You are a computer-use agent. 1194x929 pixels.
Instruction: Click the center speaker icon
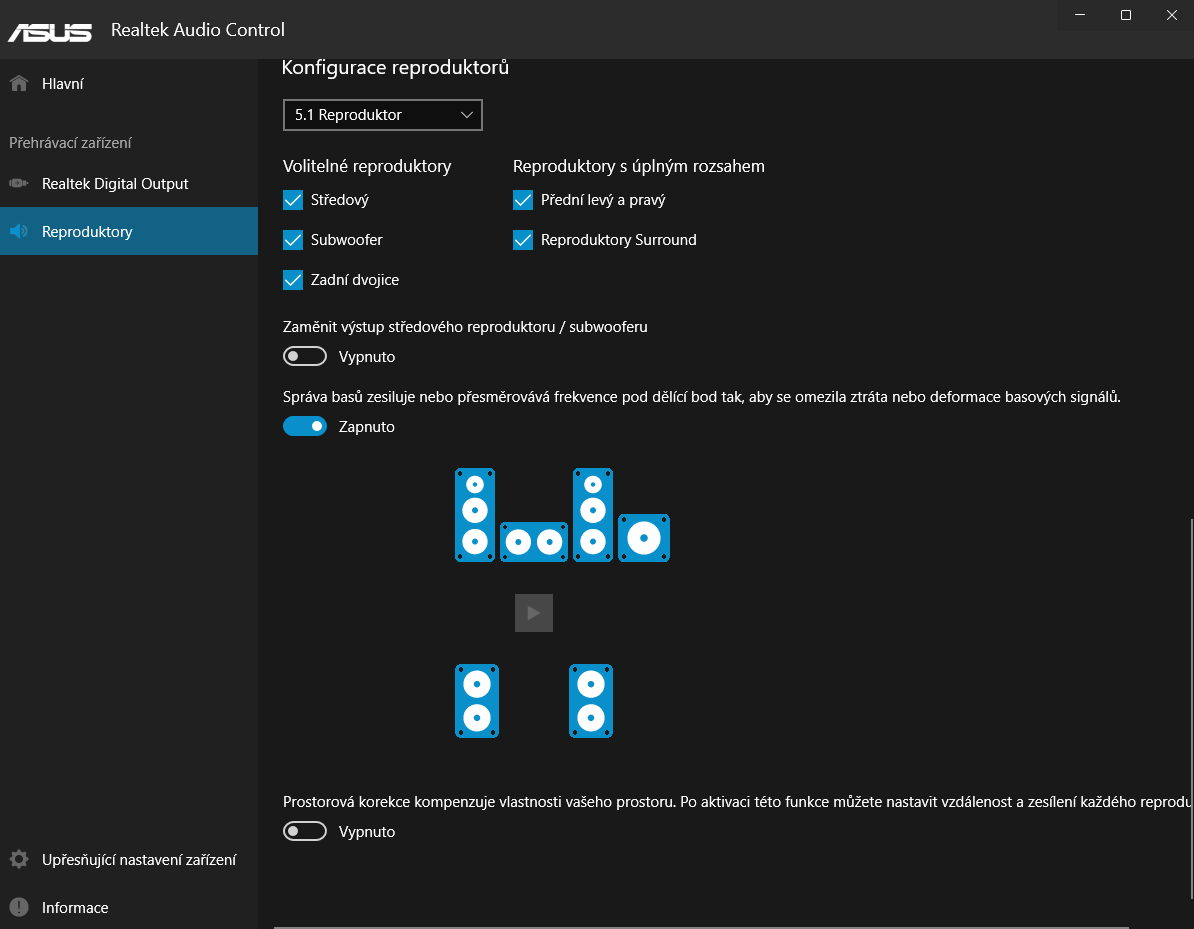click(534, 542)
